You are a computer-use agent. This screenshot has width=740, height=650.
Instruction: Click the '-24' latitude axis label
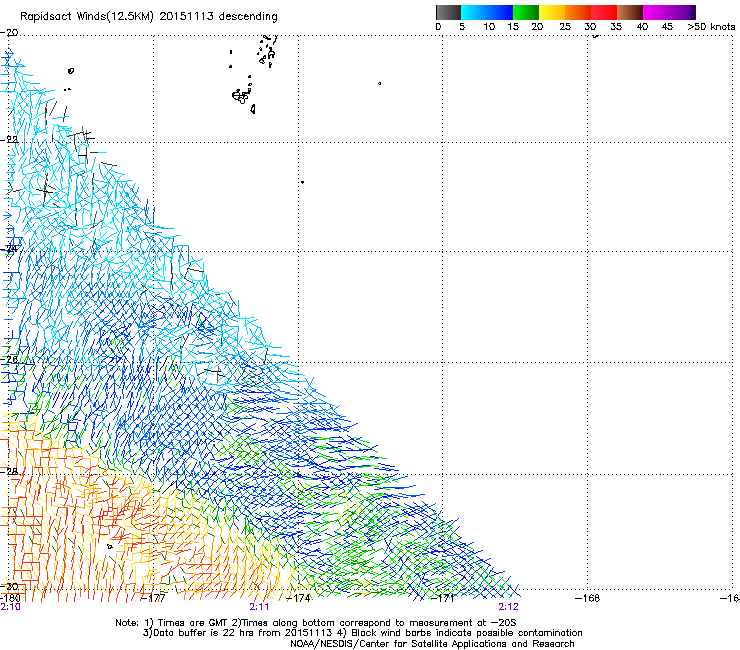pyautogui.click(x=9, y=249)
